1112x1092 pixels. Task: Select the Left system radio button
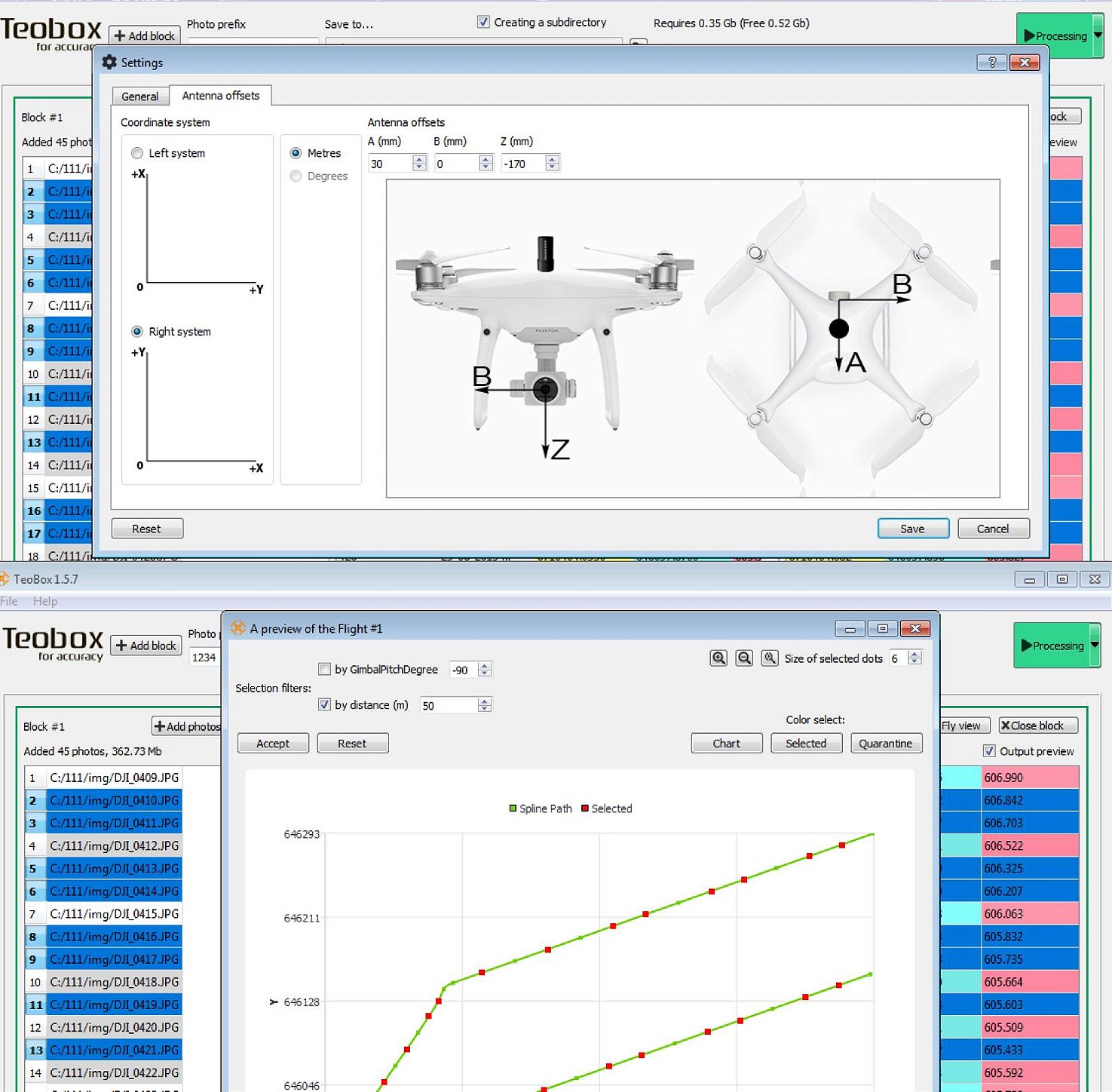coord(137,153)
